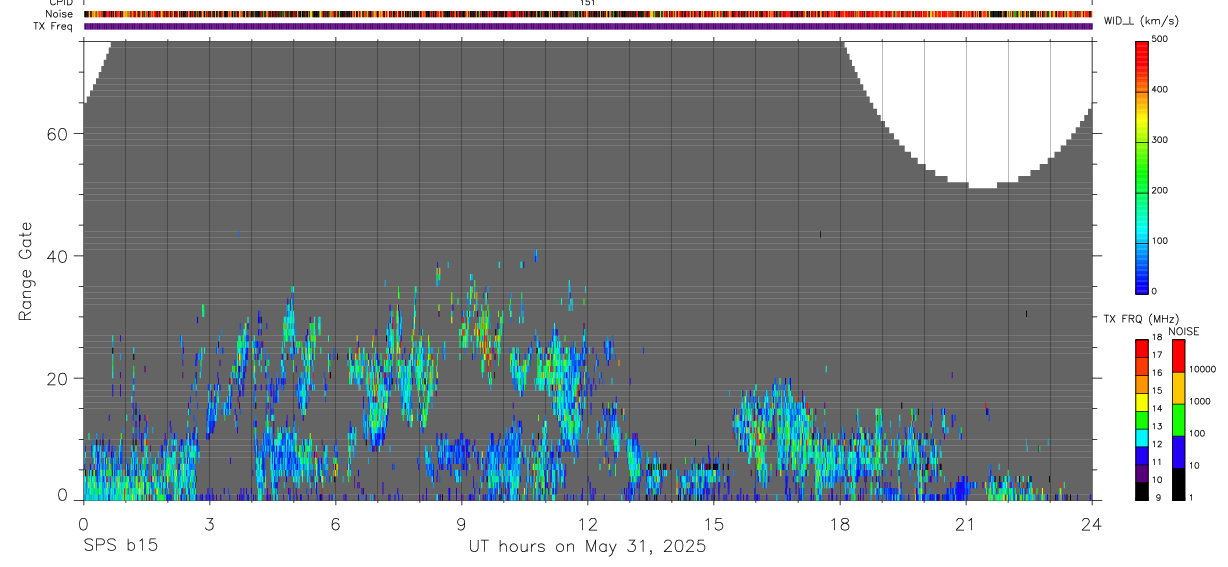Image resolution: width=1228 pixels, height=567 pixels.
Task: Click the blue 10 swatch in NOISE legend
Action: point(1178,451)
